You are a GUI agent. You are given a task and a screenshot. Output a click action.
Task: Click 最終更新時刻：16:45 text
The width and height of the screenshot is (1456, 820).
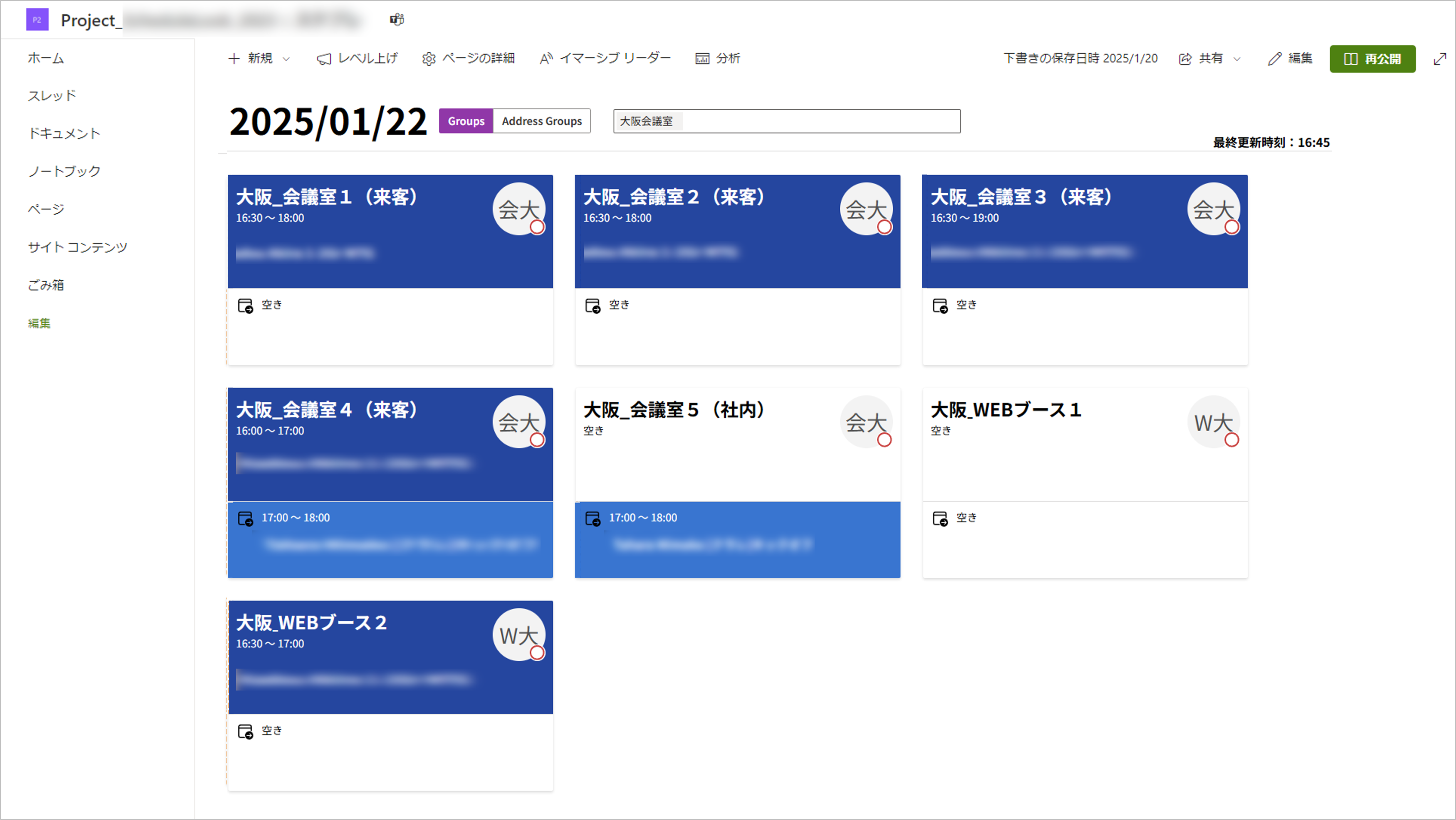tap(1271, 142)
